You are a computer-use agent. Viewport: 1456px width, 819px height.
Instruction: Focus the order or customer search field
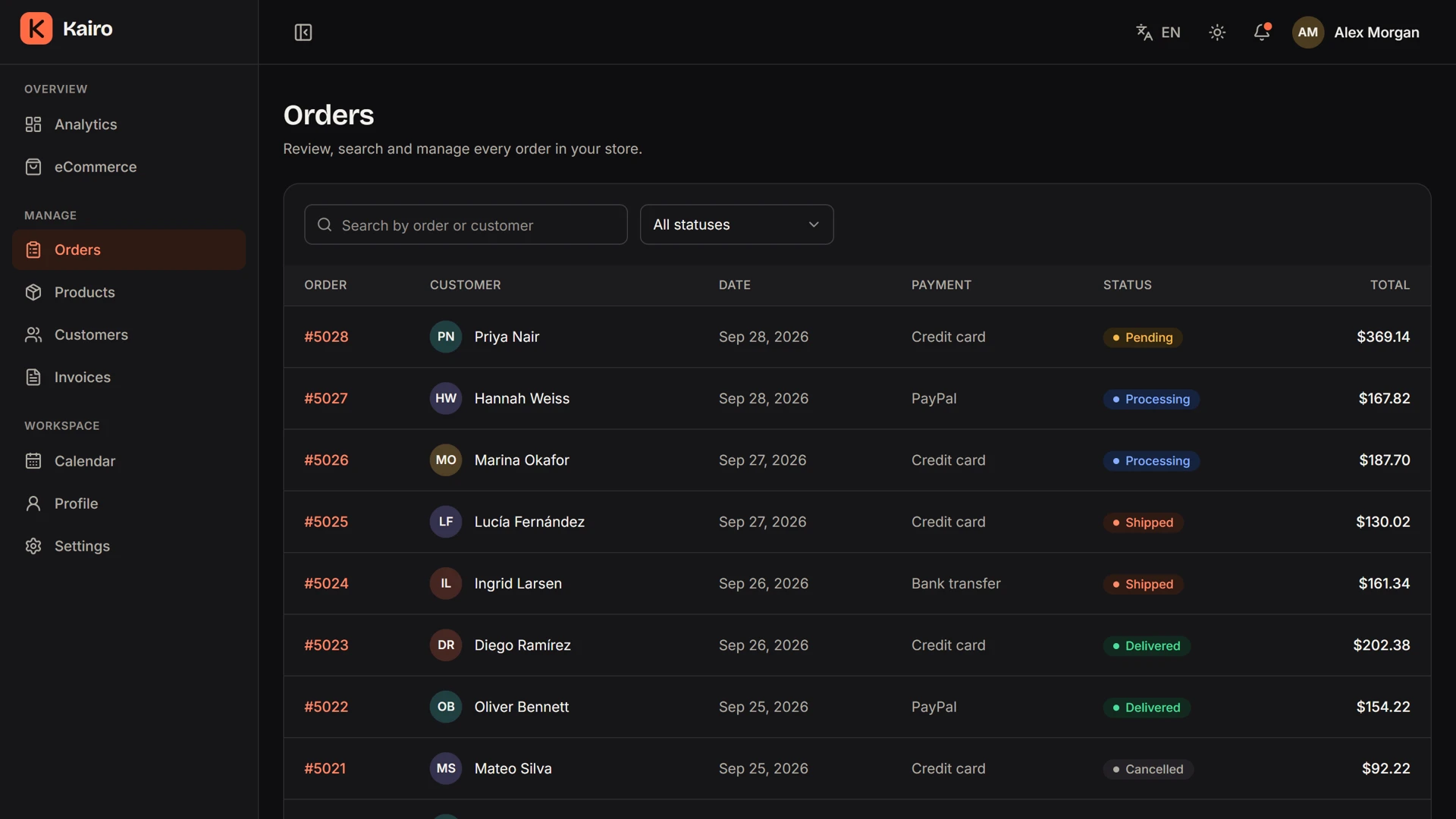pos(466,224)
